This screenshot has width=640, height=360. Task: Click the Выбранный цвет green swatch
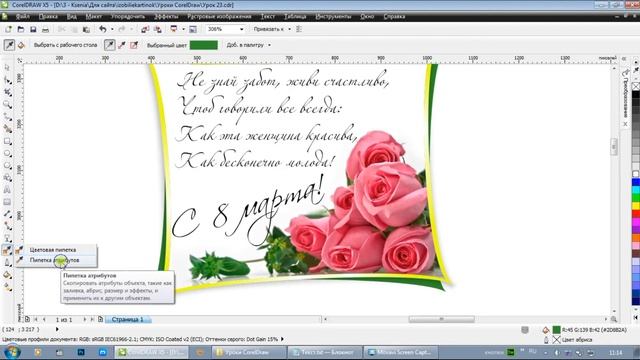pyautogui.click(x=204, y=45)
